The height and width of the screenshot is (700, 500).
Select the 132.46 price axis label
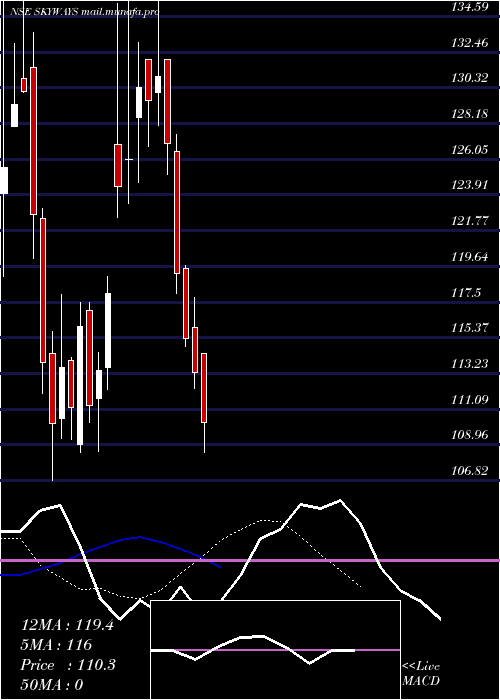coord(469,43)
